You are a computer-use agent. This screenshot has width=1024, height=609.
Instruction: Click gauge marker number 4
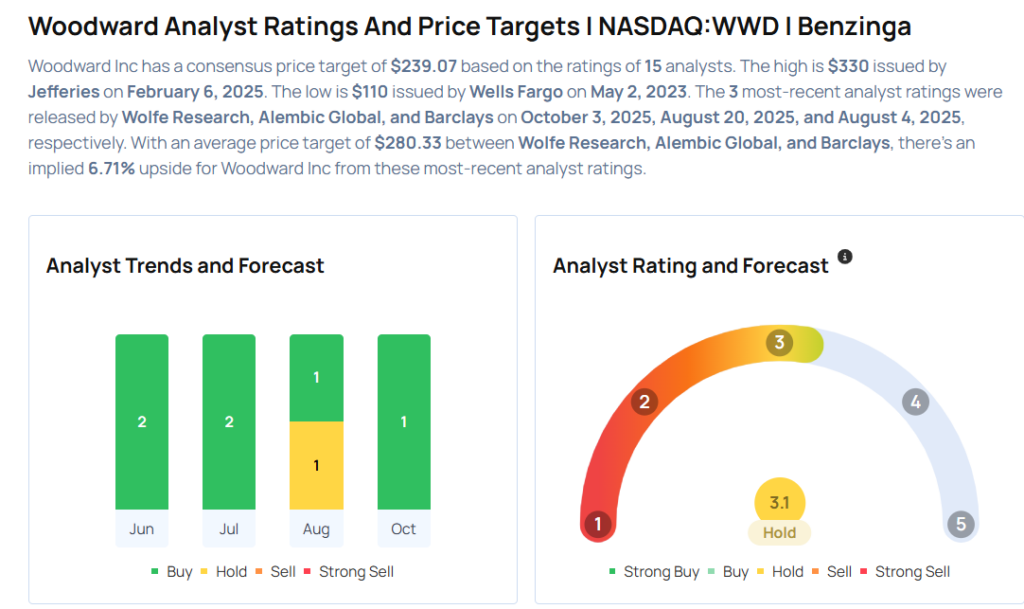click(x=914, y=402)
